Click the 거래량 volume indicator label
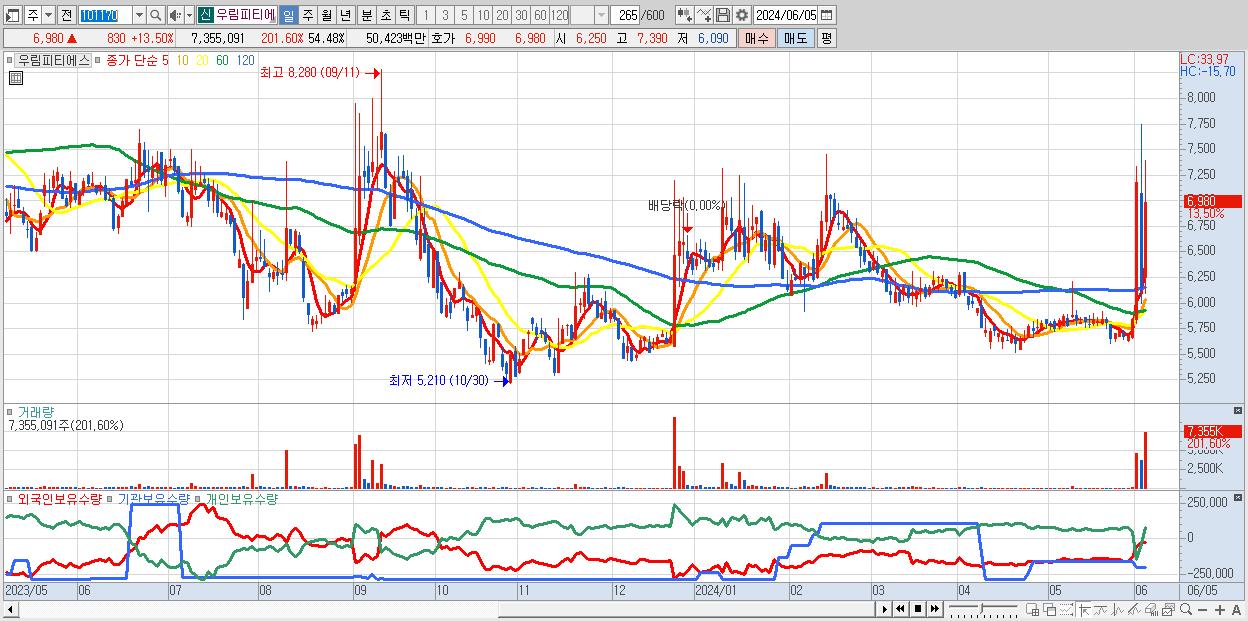Viewport: 1248px width, 621px height. 35,412
